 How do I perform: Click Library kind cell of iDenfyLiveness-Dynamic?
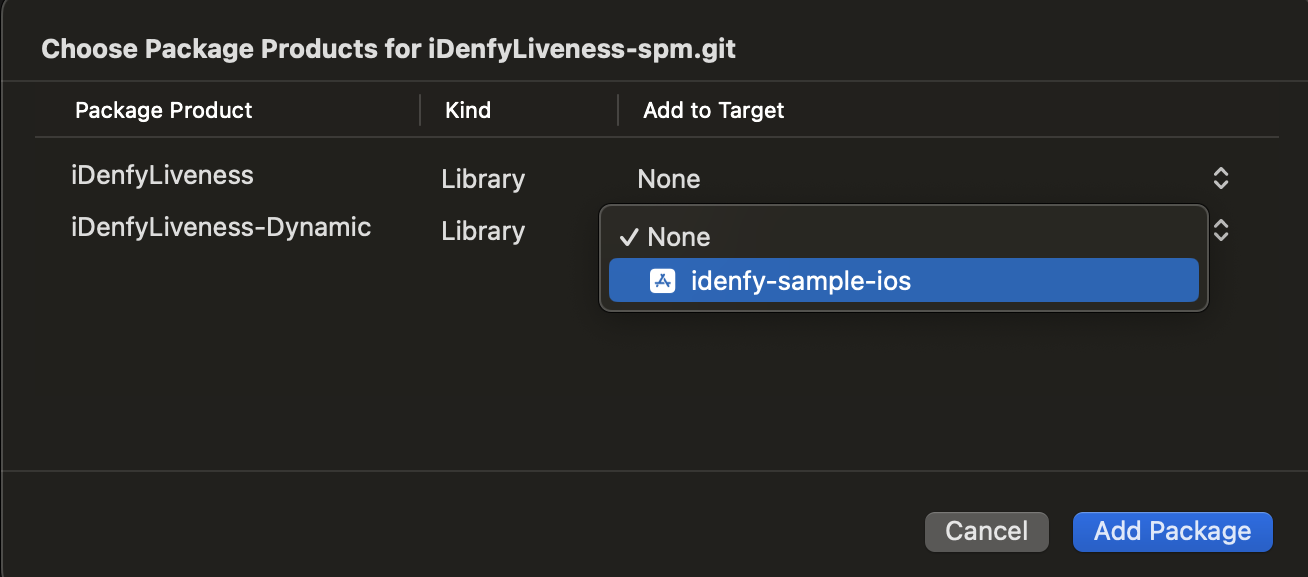coord(483,231)
